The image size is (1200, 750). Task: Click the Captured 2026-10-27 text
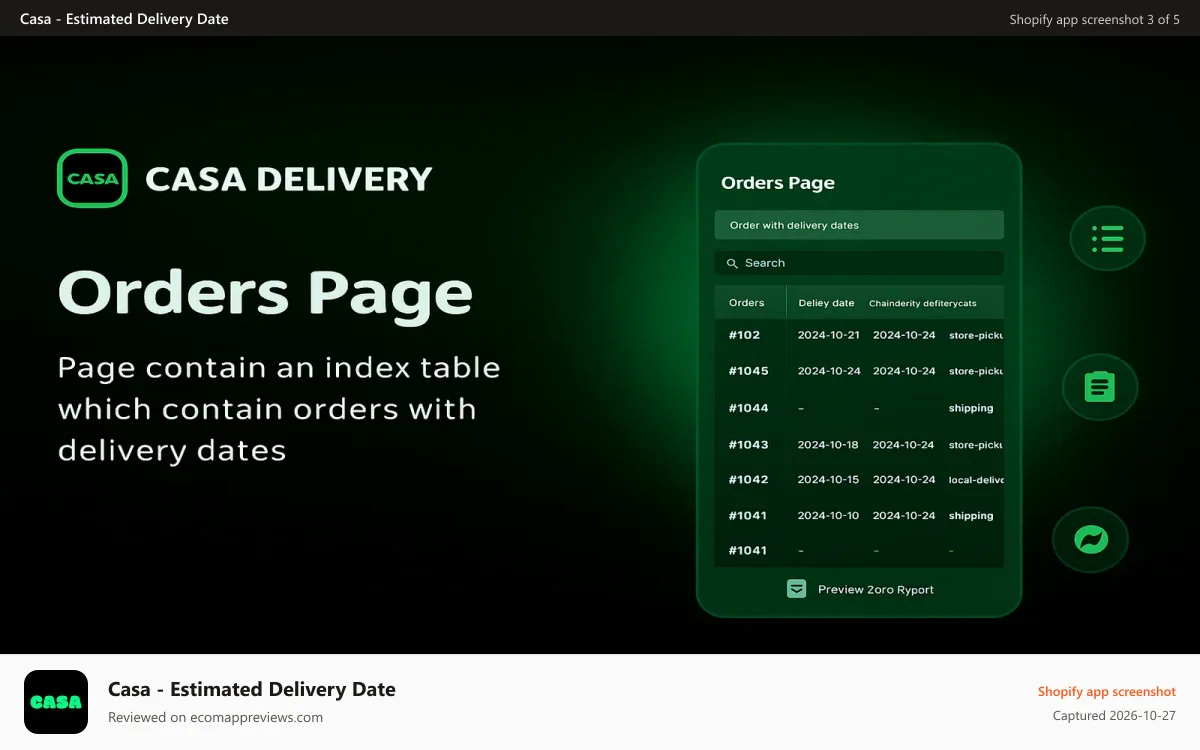click(x=1114, y=716)
